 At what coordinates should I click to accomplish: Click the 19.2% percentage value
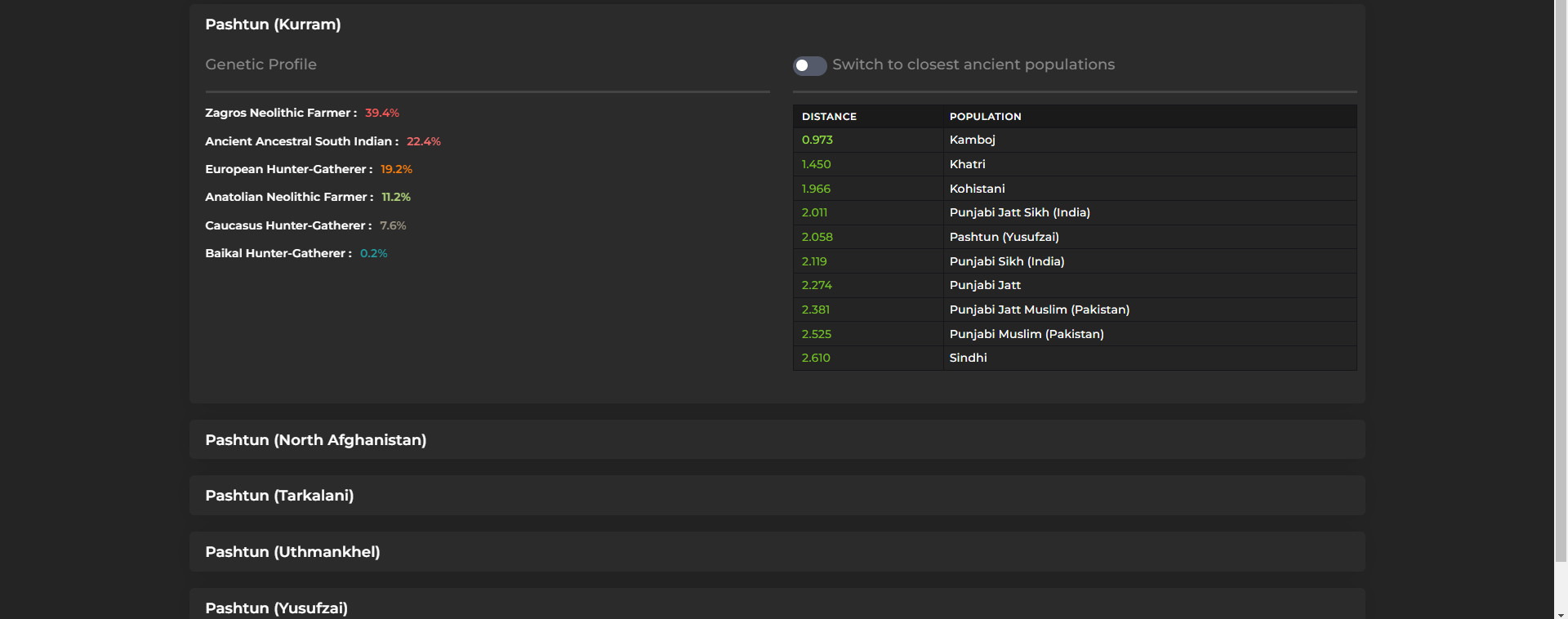click(x=396, y=169)
